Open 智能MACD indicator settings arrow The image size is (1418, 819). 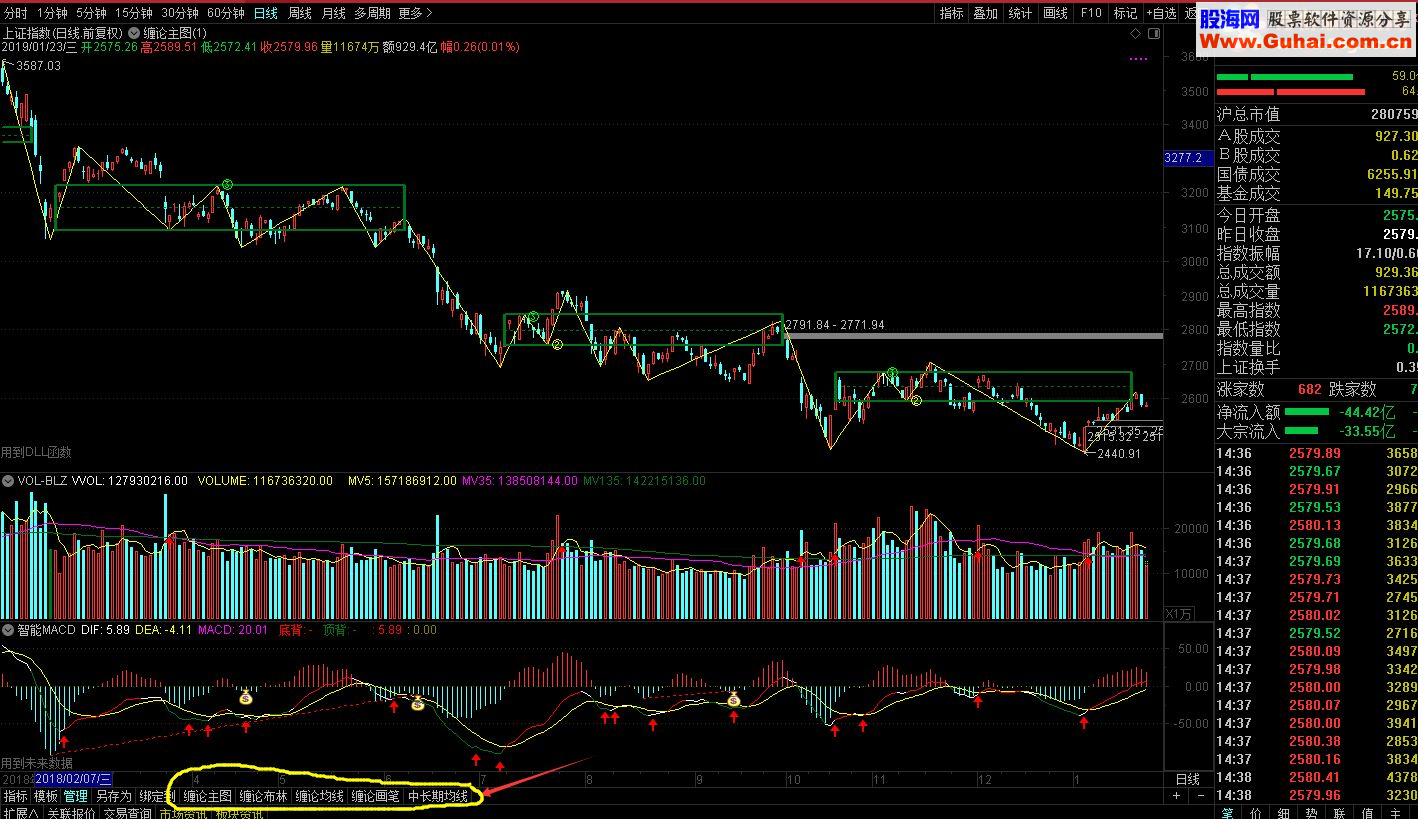(x=8, y=630)
